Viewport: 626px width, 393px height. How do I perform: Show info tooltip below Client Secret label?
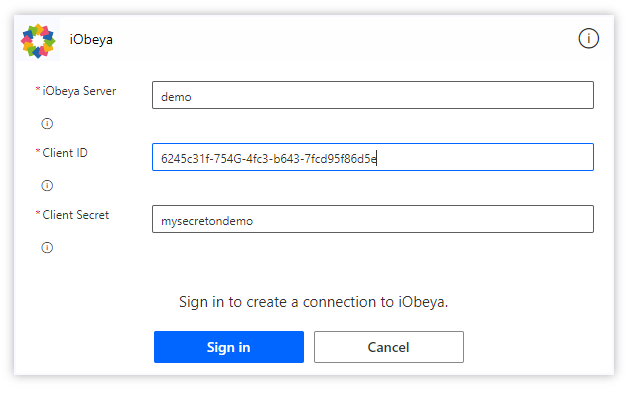(47, 248)
